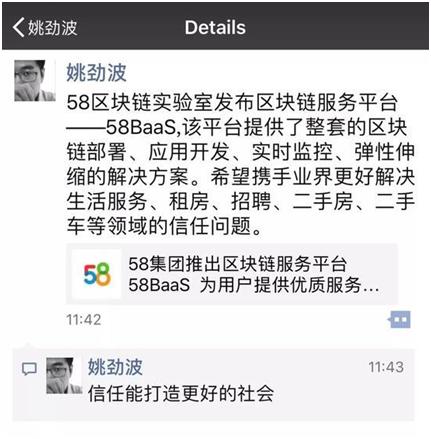
Task: Open the two-dot like and comment button
Action: pyautogui.click(x=399, y=320)
